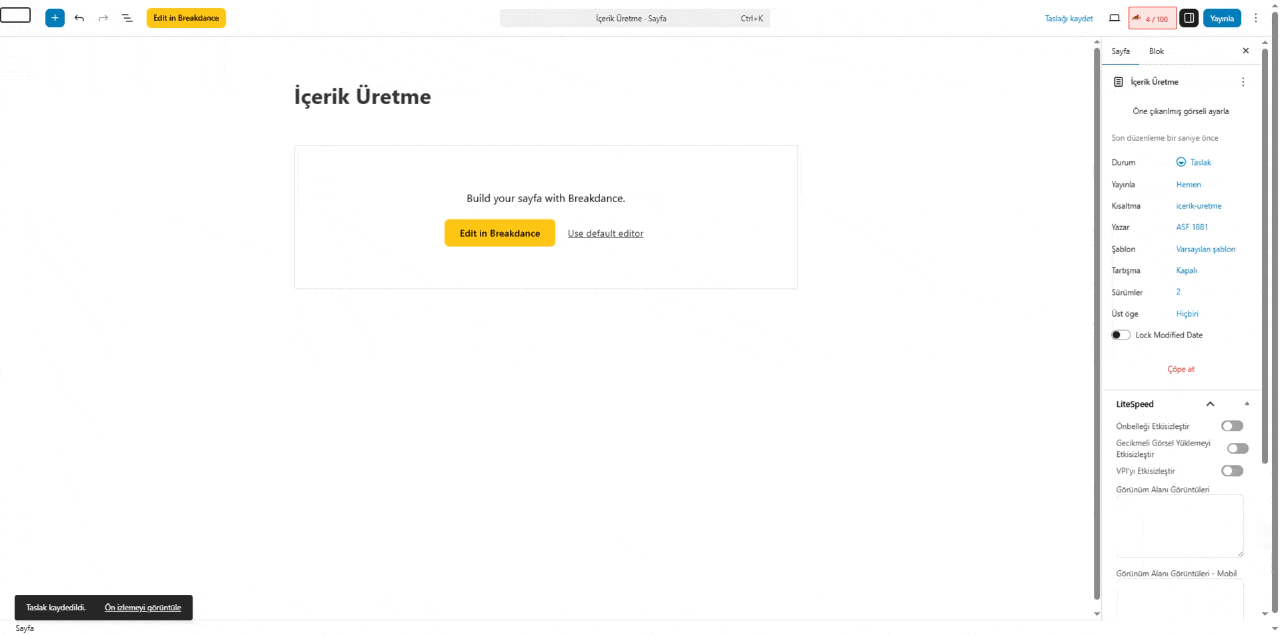Click the Görünüm Alanı Görüntüleri text area
1280x635 pixels.
pyautogui.click(x=1179, y=526)
